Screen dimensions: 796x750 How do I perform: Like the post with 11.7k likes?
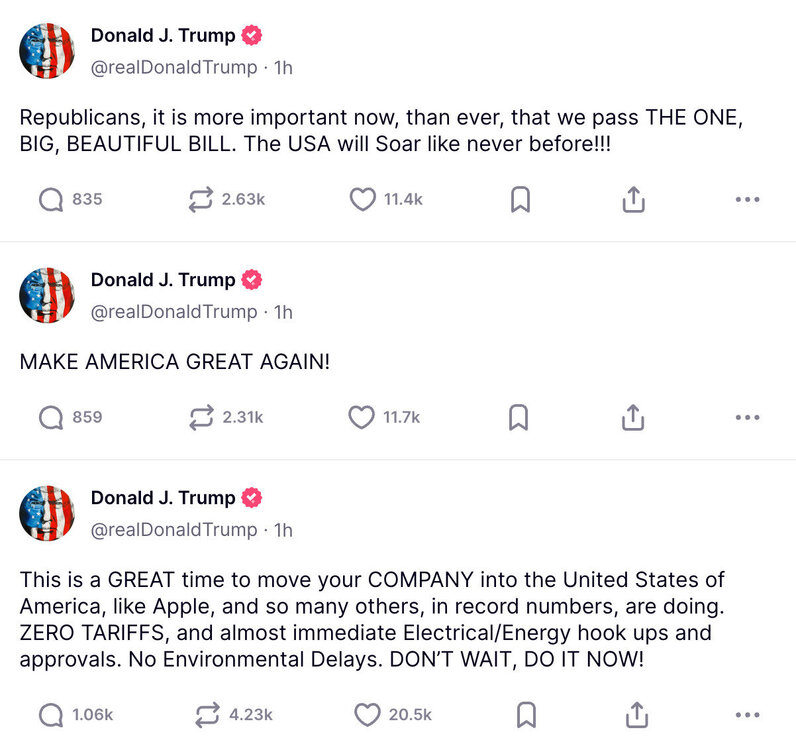pos(361,417)
